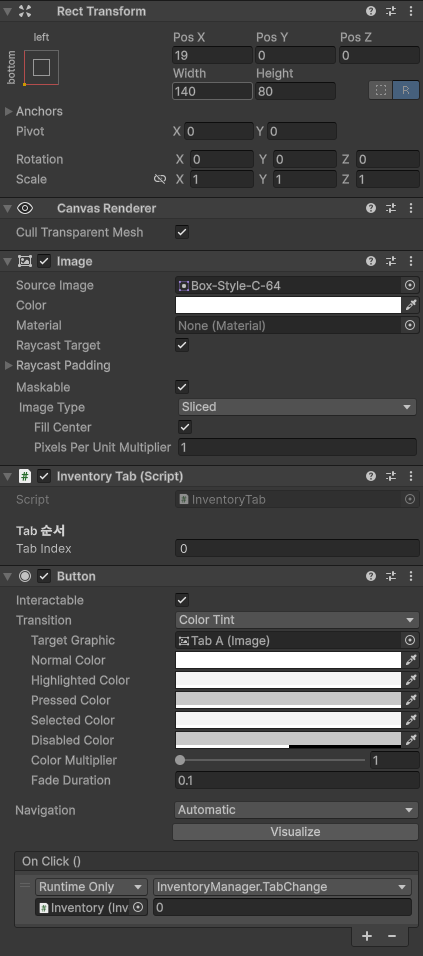Adjust the Color Multiplier slider
This screenshot has height=956, width=423.
click(271, 760)
